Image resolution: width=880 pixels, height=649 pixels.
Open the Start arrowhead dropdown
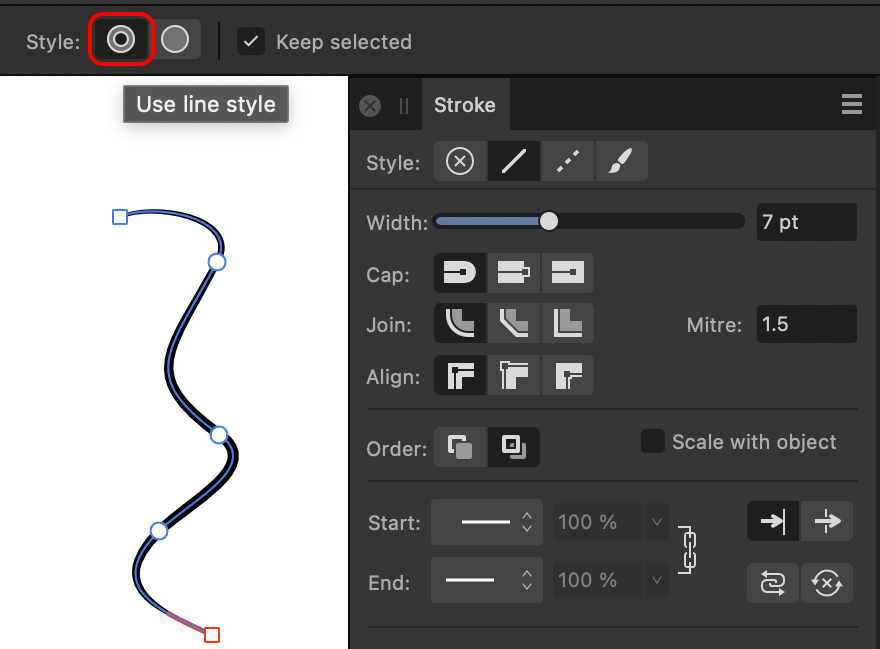(526, 521)
